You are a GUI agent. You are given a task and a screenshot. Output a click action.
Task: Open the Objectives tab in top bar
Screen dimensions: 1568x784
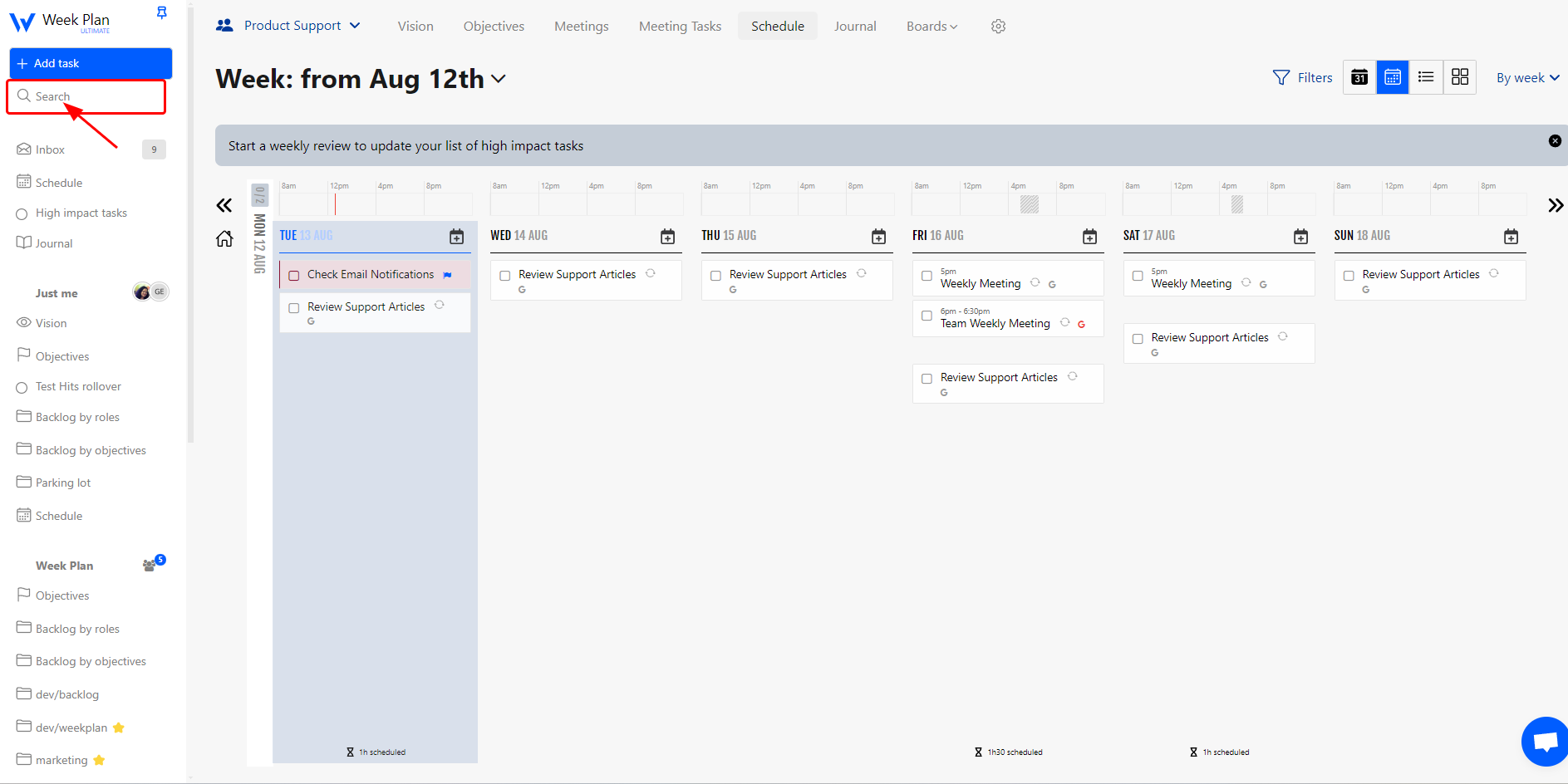coord(494,27)
